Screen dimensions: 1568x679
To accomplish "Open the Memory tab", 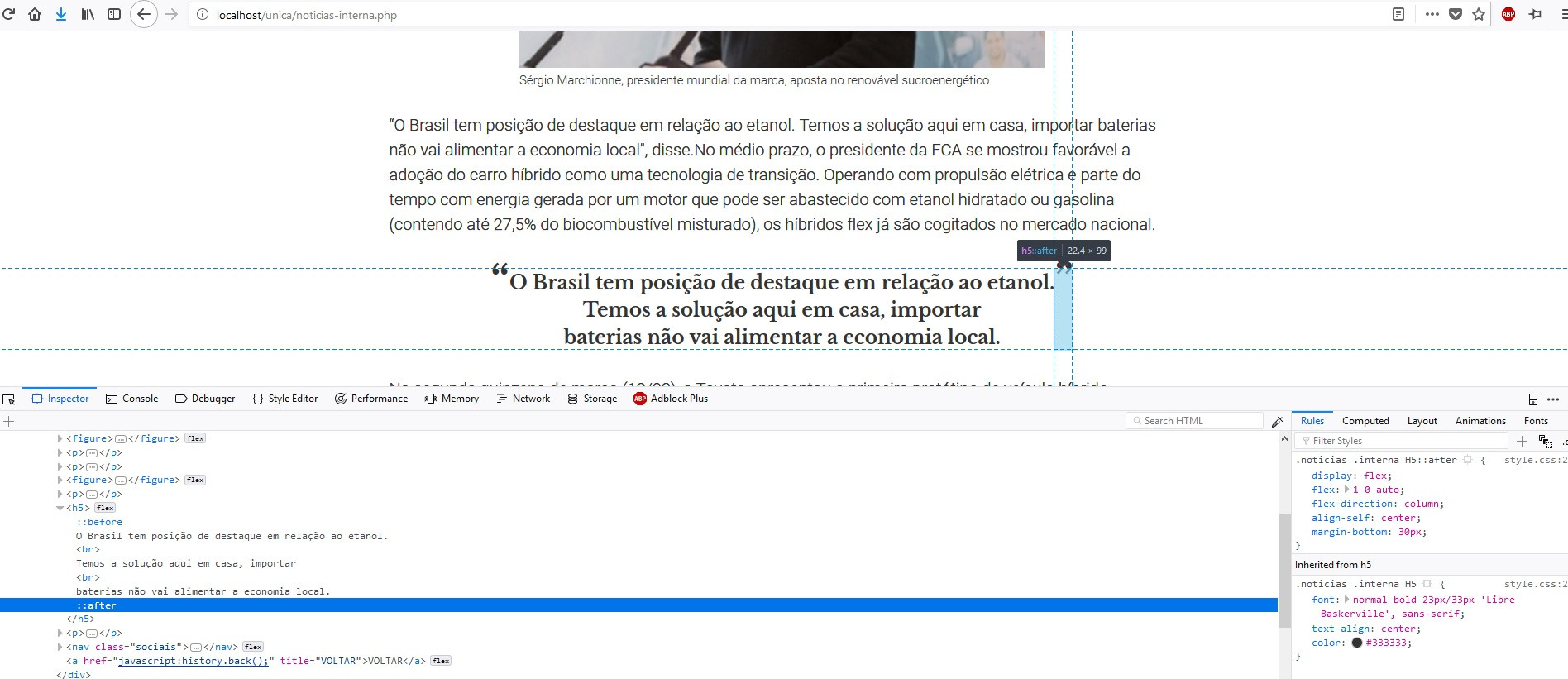I will [452, 399].
